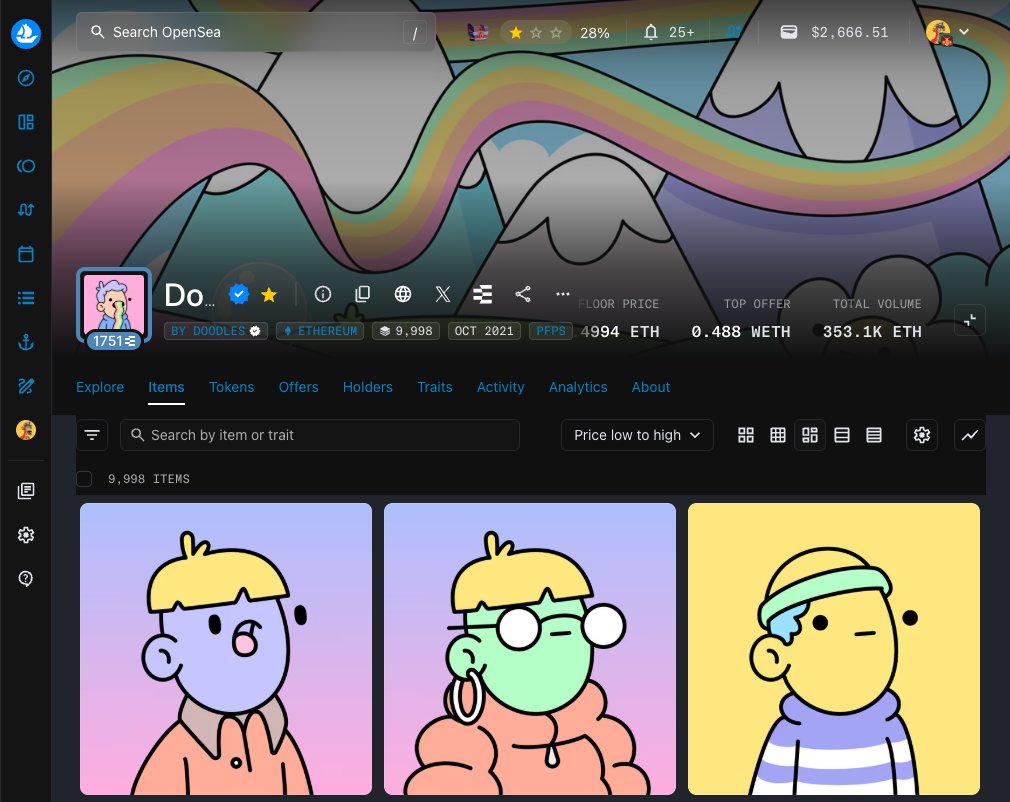Open the view settings gear
Image resolution: width=1010 pixels, height=802 pixels.
pos(922,435)
